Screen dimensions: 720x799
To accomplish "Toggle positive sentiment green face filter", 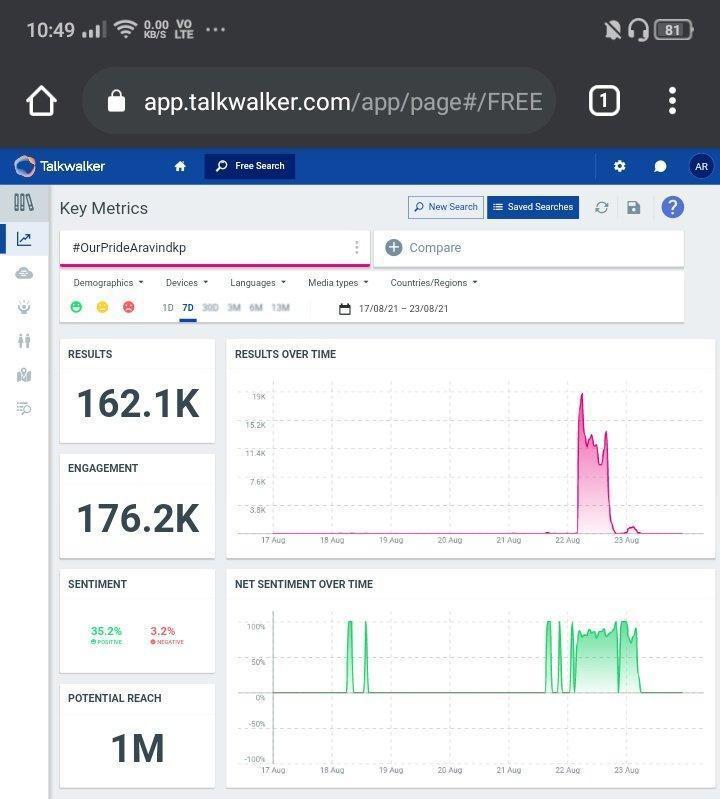I will 76,307.
